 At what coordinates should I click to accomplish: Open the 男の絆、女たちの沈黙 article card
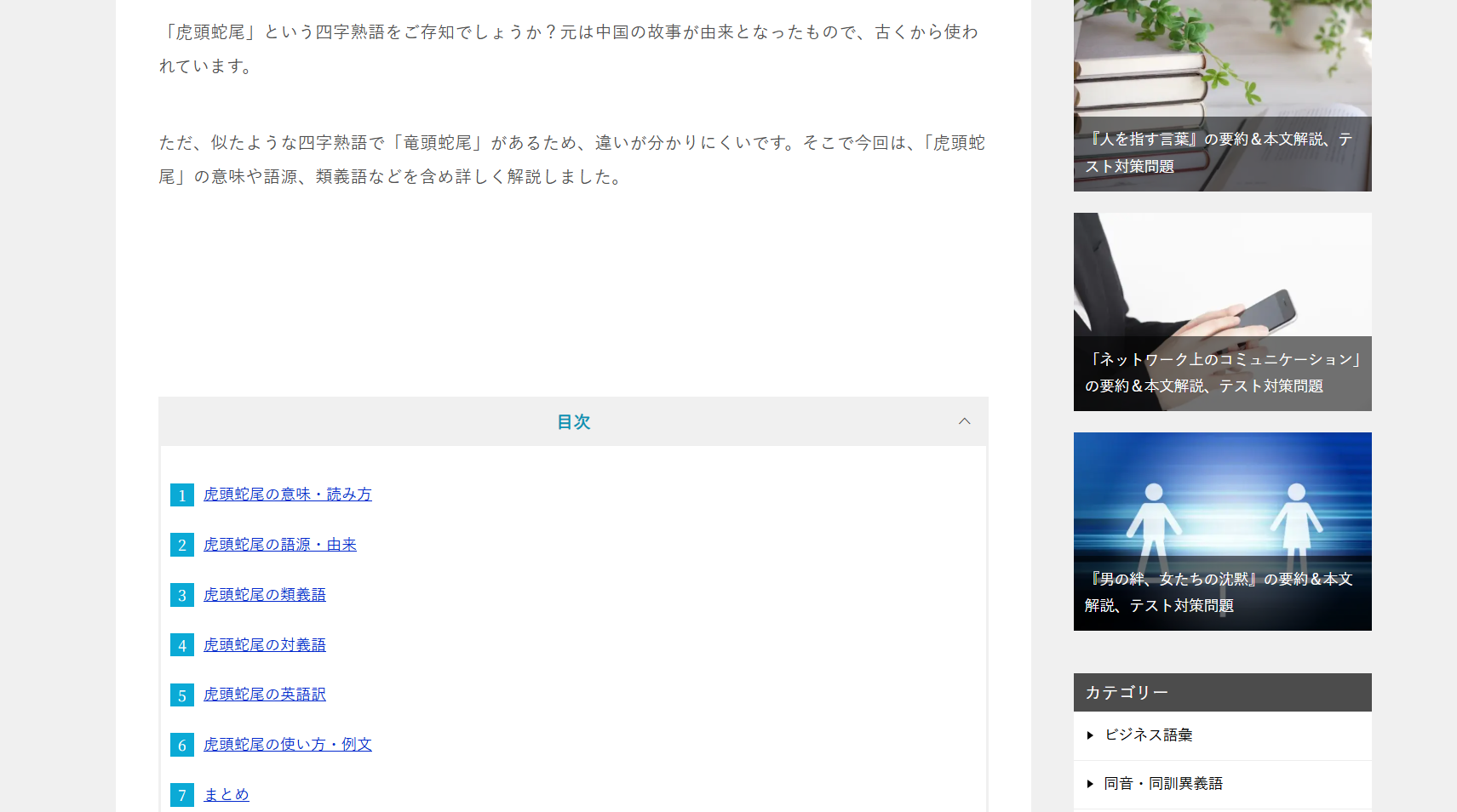1223,532
